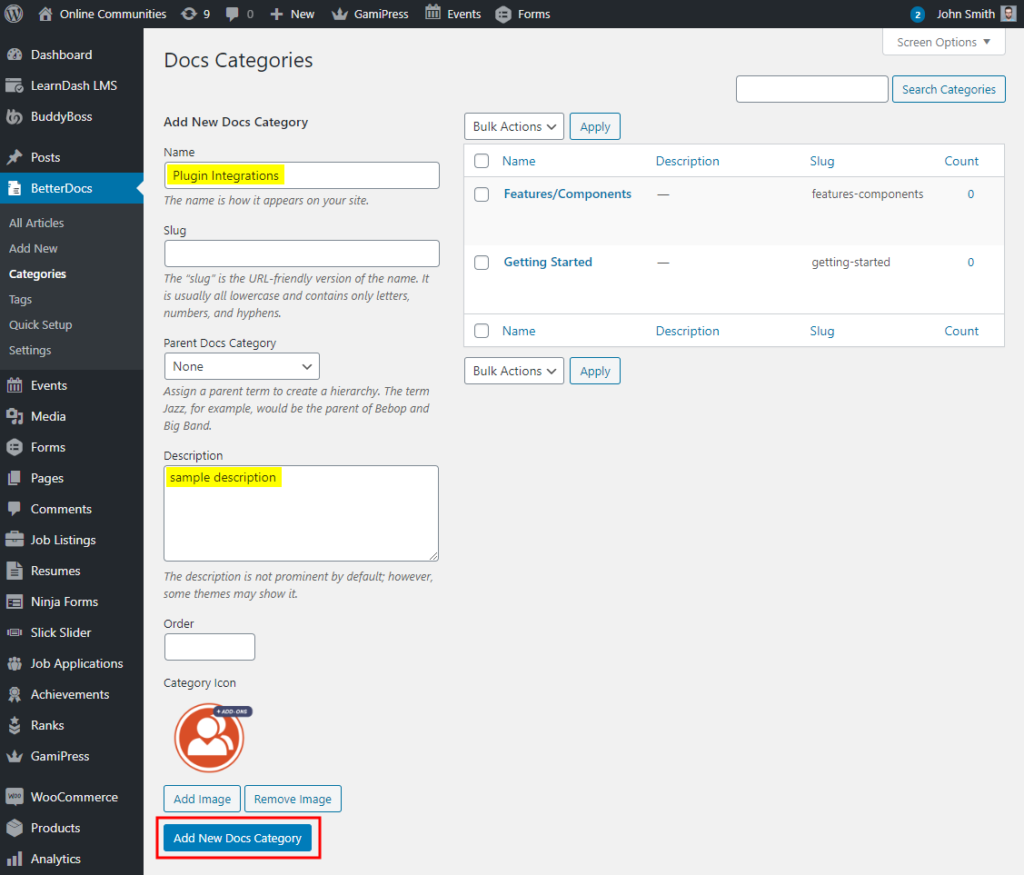This screenshot has height=875, width=1024.
Task: Select the Media library icon in sidebar
Action: click(16, 416)
